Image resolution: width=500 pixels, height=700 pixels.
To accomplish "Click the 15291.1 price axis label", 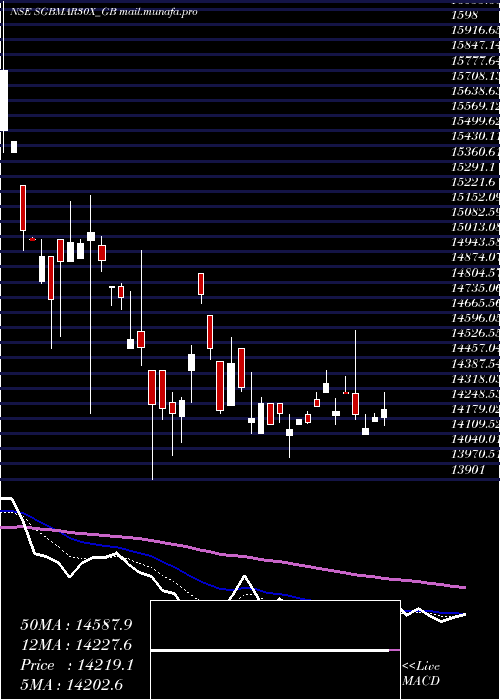I will (473, 167).
